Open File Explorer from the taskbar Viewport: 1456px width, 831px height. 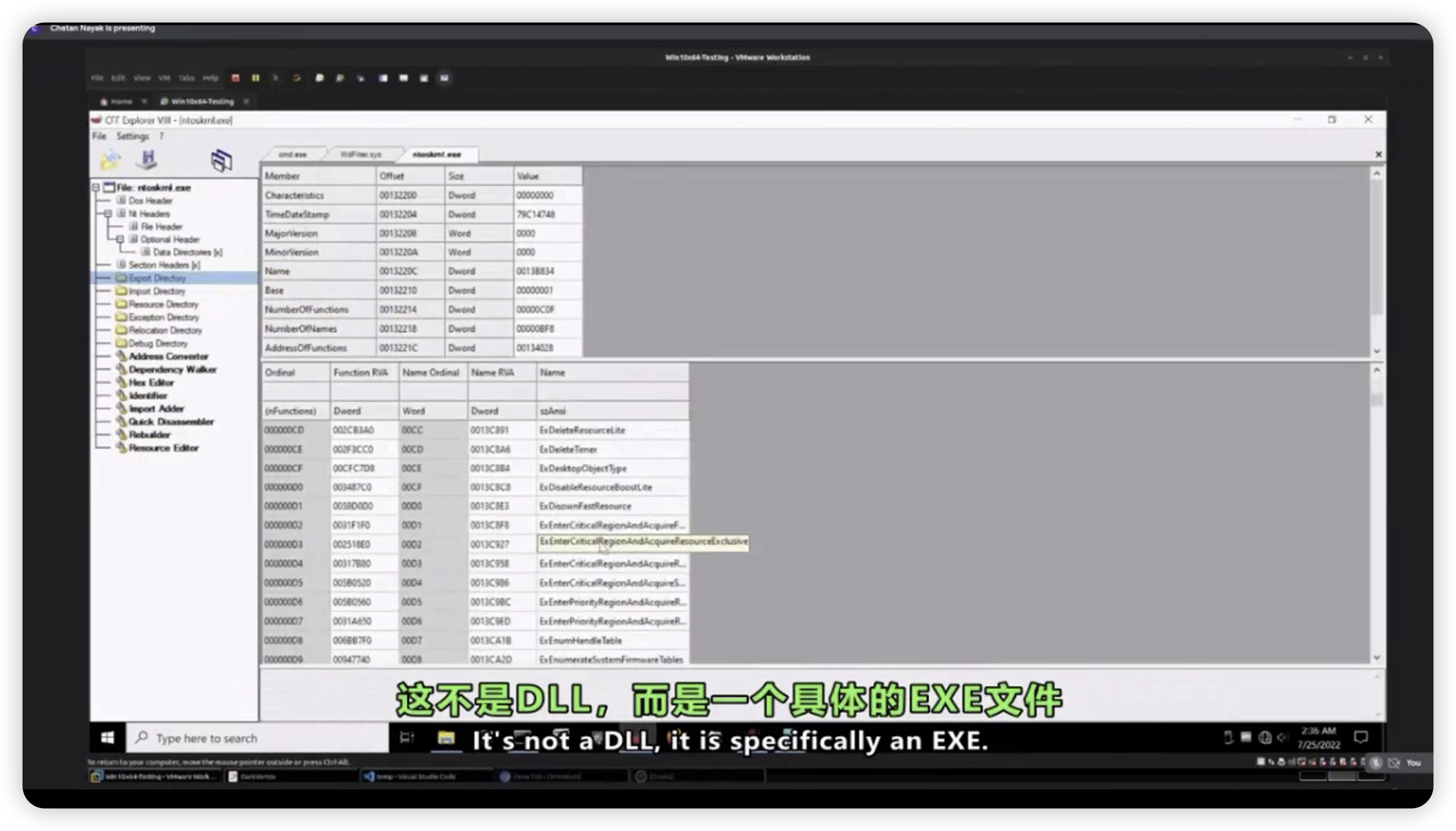[445, 738]
